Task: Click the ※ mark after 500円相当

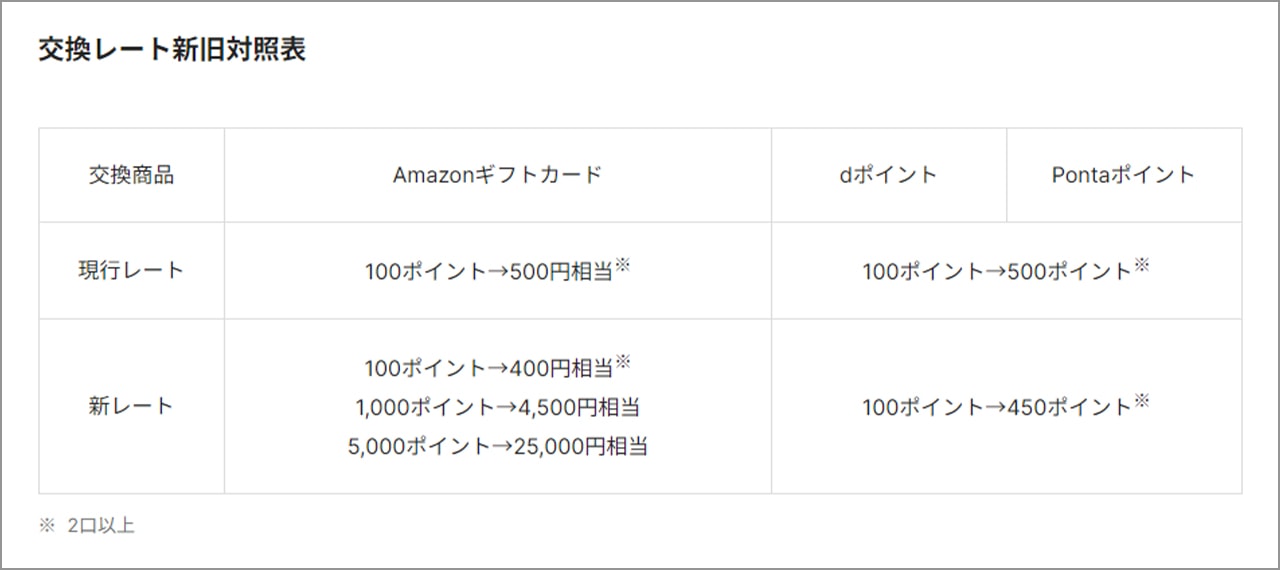Action: click(622, 265)
